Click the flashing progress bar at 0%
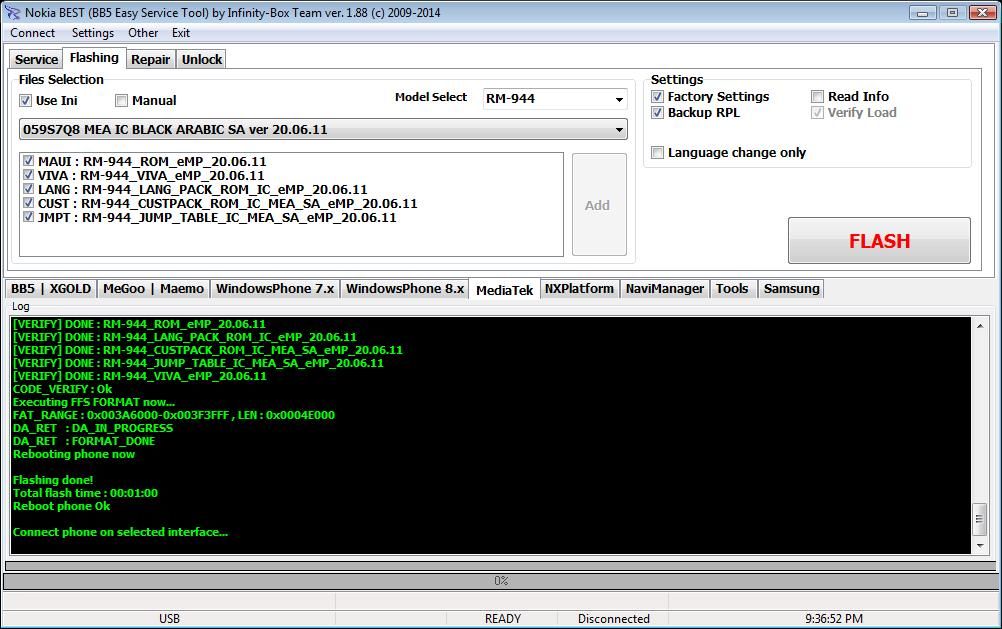Viewport: 1002px width, 629px height. pos(500,581)
